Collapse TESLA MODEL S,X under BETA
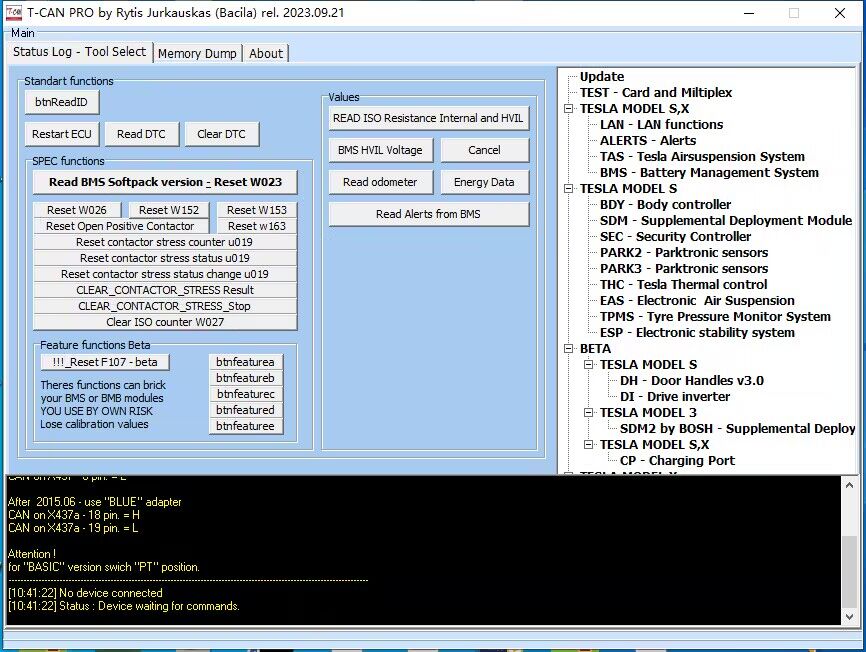 click(589, 445)
